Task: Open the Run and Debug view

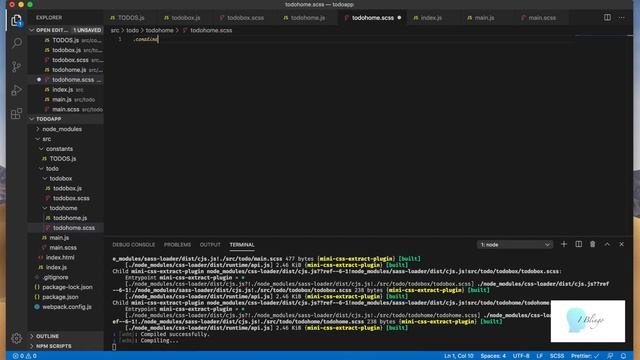Action: (x=16, y=90)
